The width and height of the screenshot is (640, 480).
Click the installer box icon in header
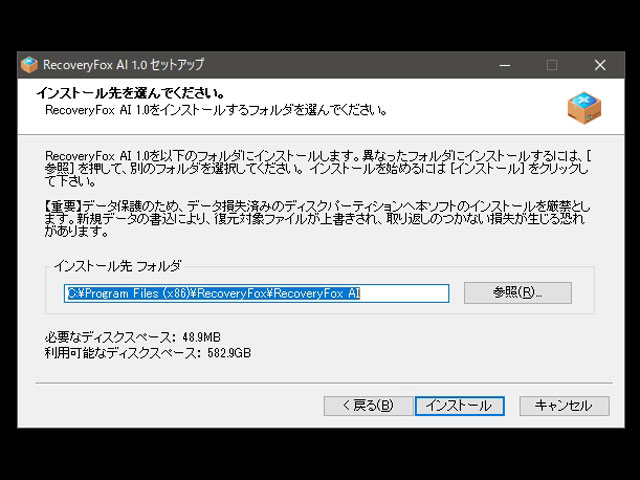583,106
